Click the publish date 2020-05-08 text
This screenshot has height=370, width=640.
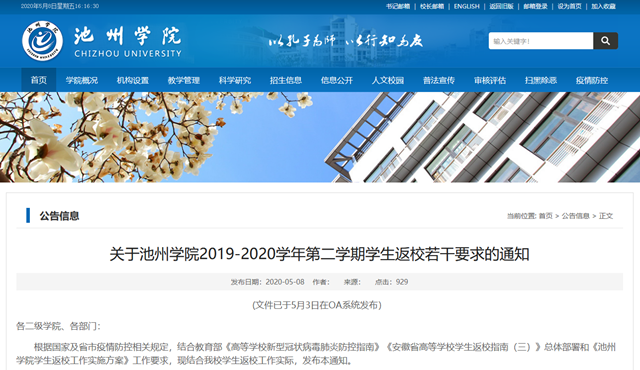284,282
